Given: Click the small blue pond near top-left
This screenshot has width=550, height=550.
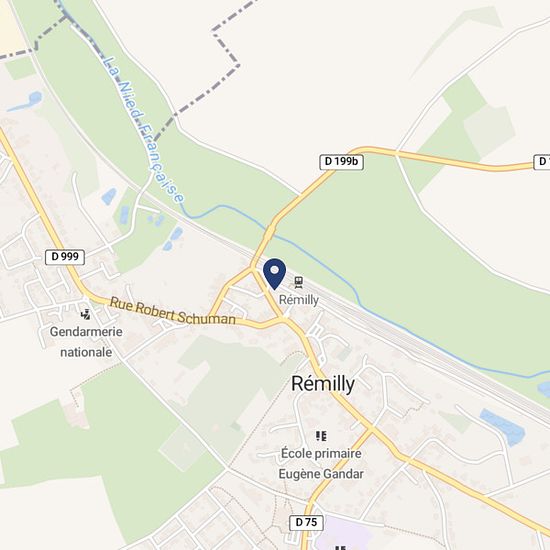Looking at the screenshot, I should tap(26, 101).
